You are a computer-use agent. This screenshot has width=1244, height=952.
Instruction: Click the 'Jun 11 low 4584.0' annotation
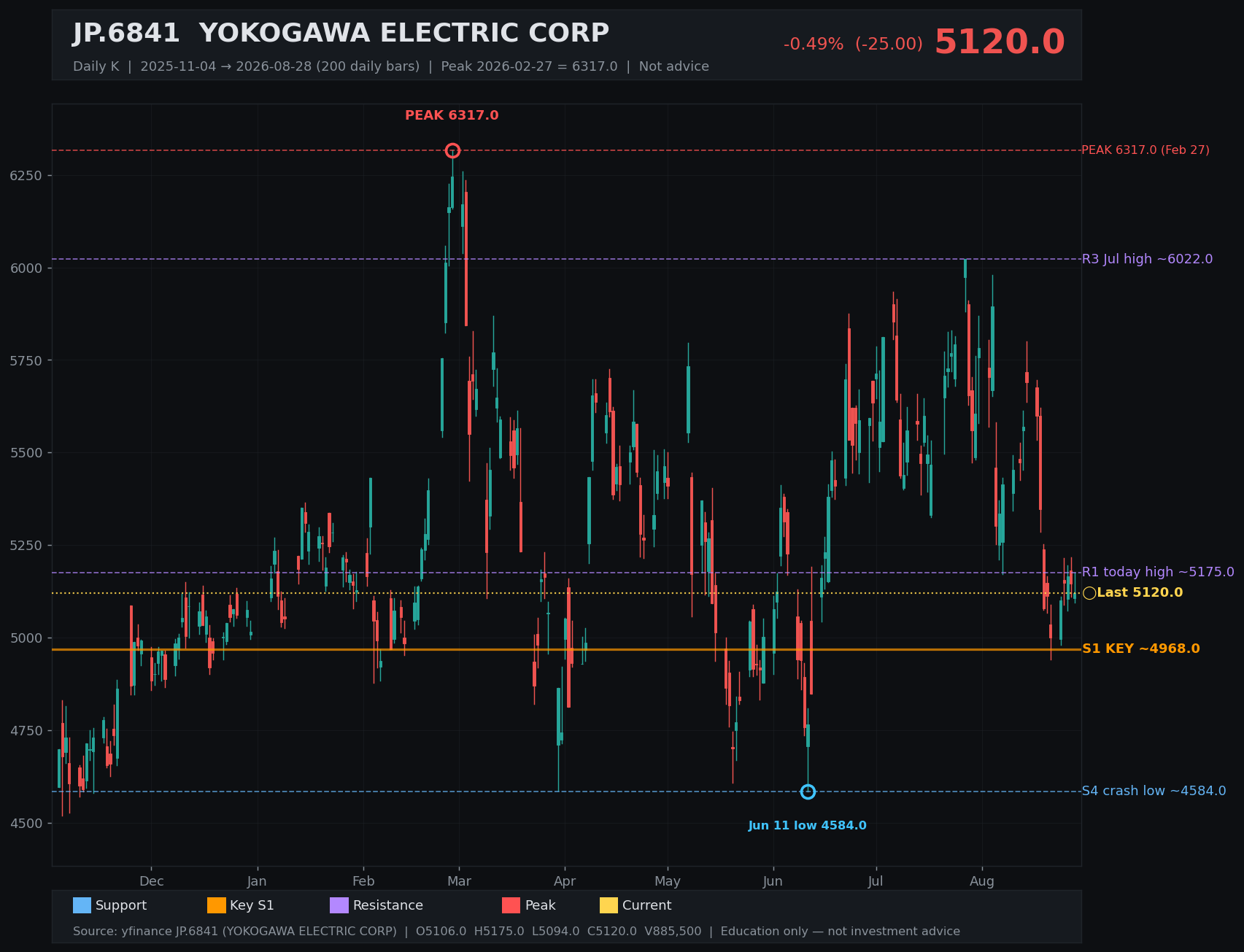pyautogui.click(x=807, y=826)
